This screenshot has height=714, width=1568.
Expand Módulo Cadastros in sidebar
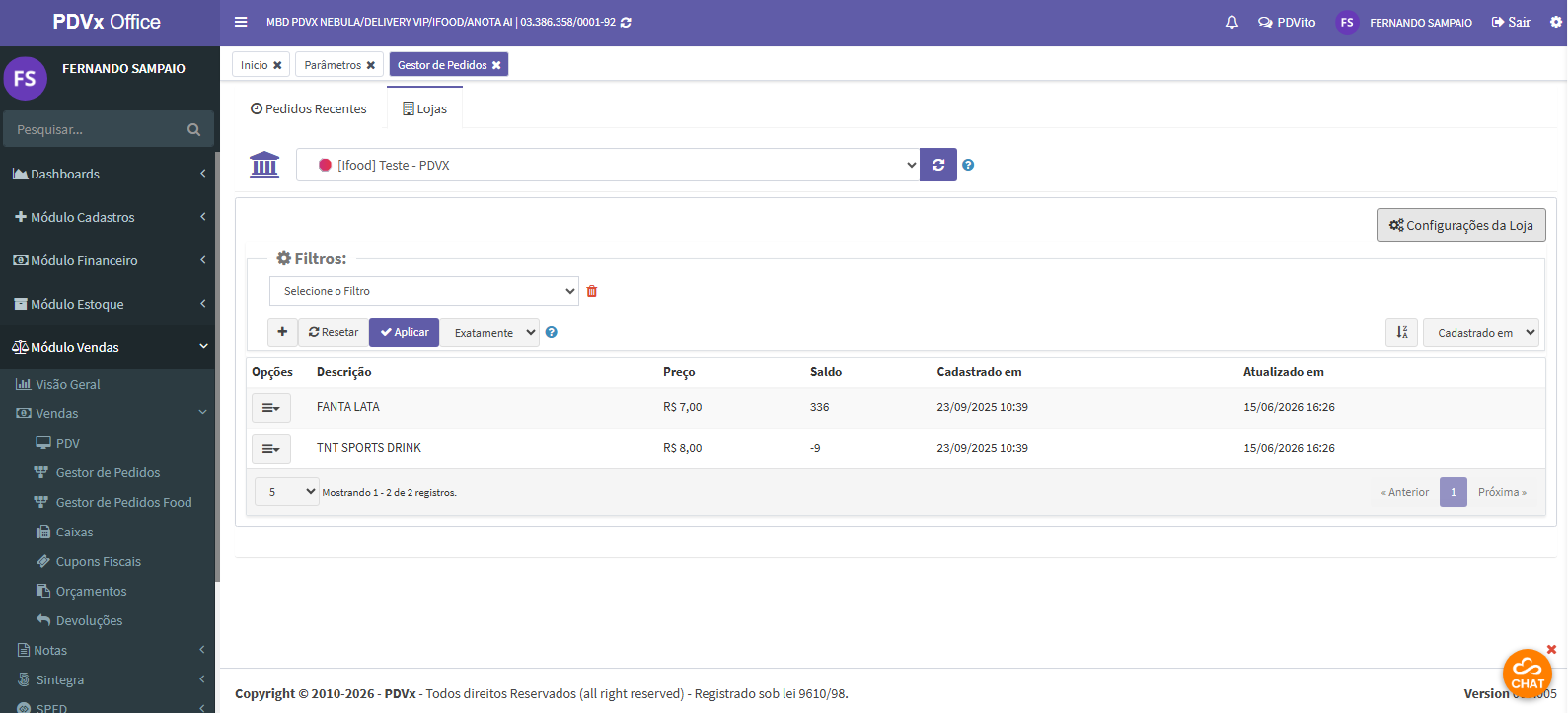(x=109, y=217)
